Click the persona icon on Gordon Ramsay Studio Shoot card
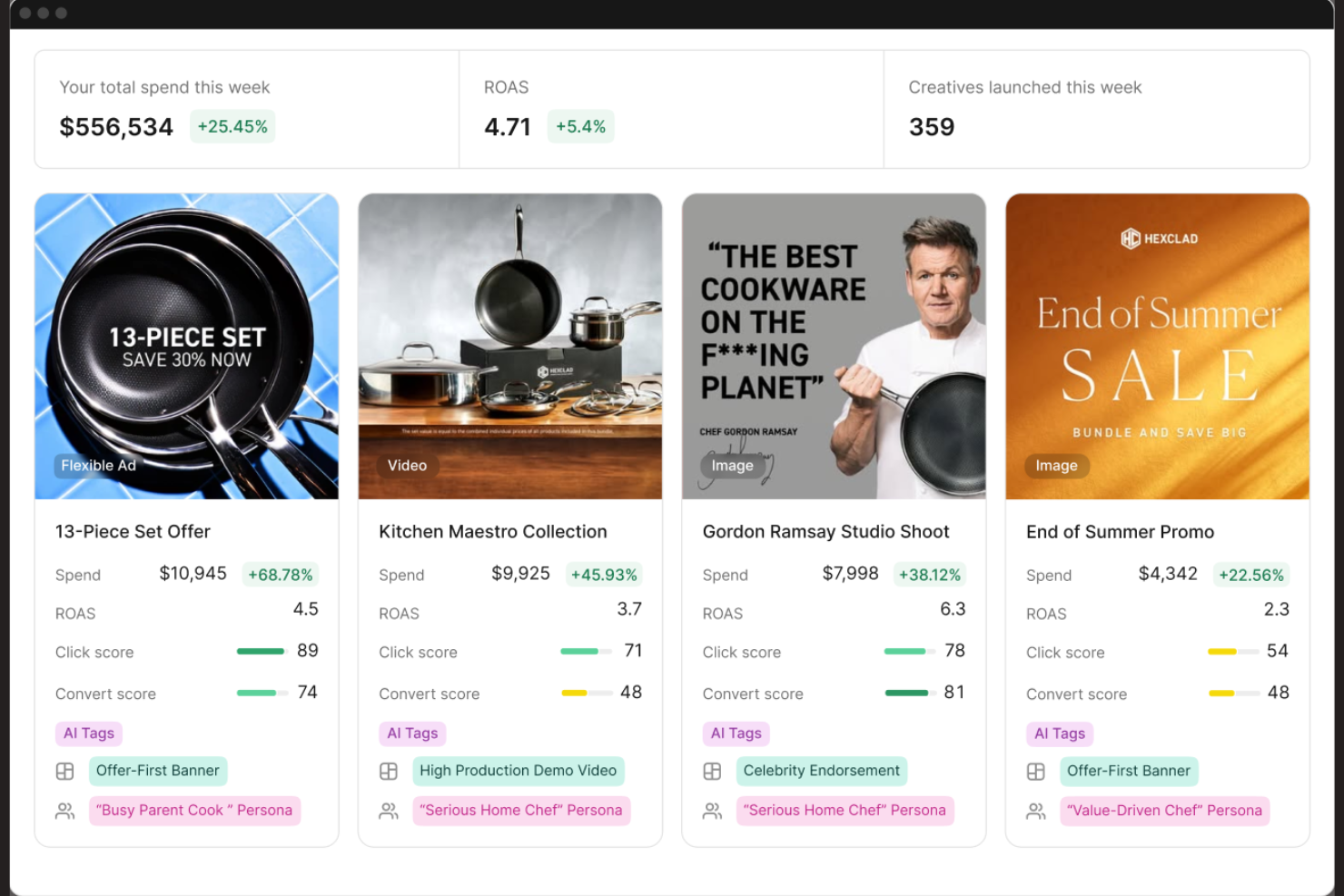The width and height of the screenshot is (1344, 896). 712,811
